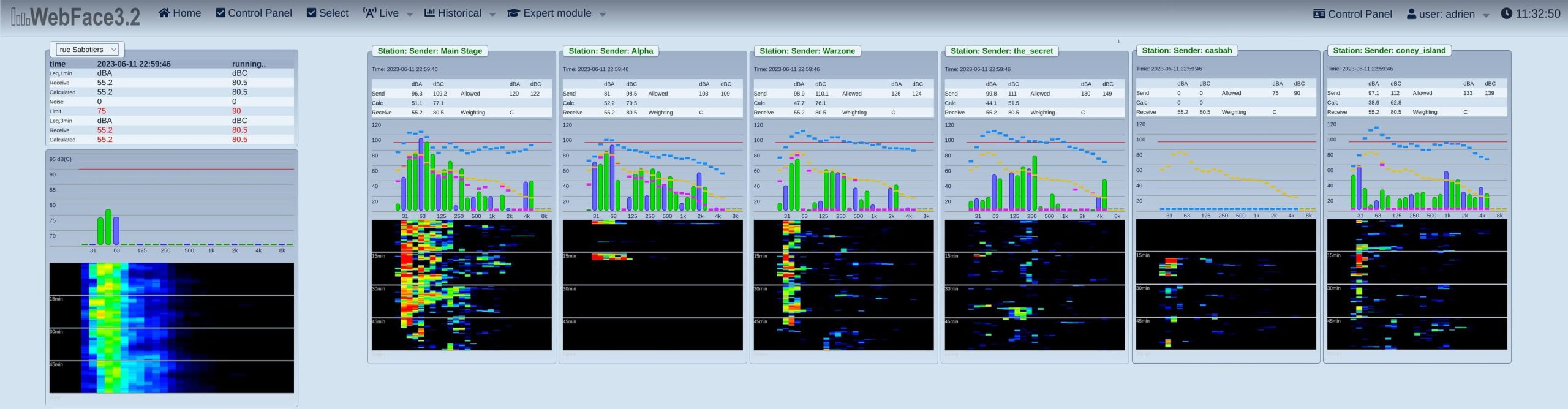Select the Station: Sender: Main Stage title
The width and height of the screenshot is (1568, 409).
coord(429,51)
